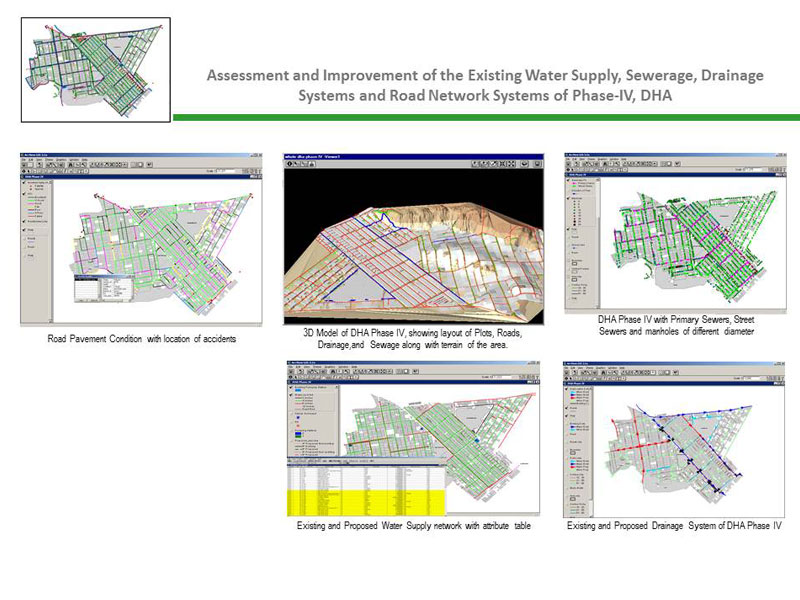
Task: Click the map thumbnail beside the slide title
Action: [95, 70]
